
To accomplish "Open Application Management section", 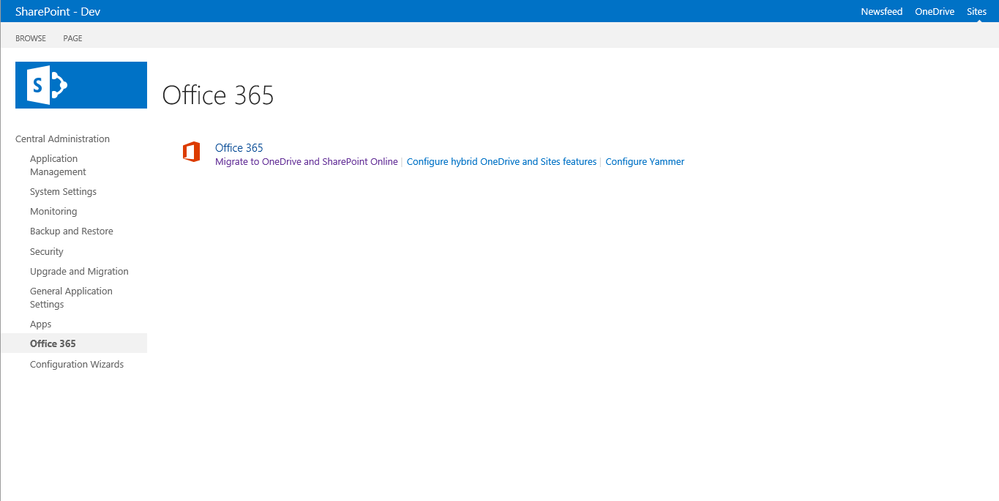I will (x=58, y=165).
